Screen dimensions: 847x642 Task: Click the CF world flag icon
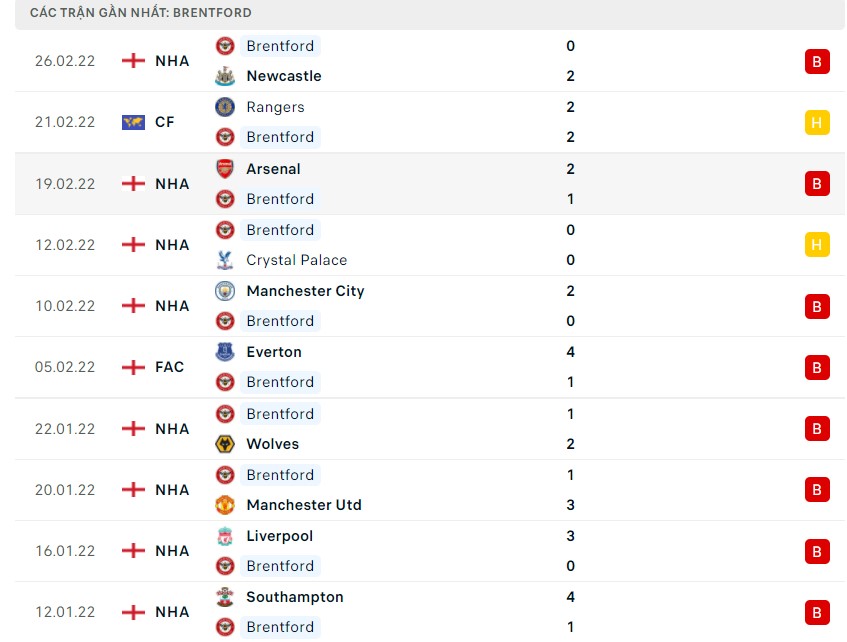tap(133, 122)
